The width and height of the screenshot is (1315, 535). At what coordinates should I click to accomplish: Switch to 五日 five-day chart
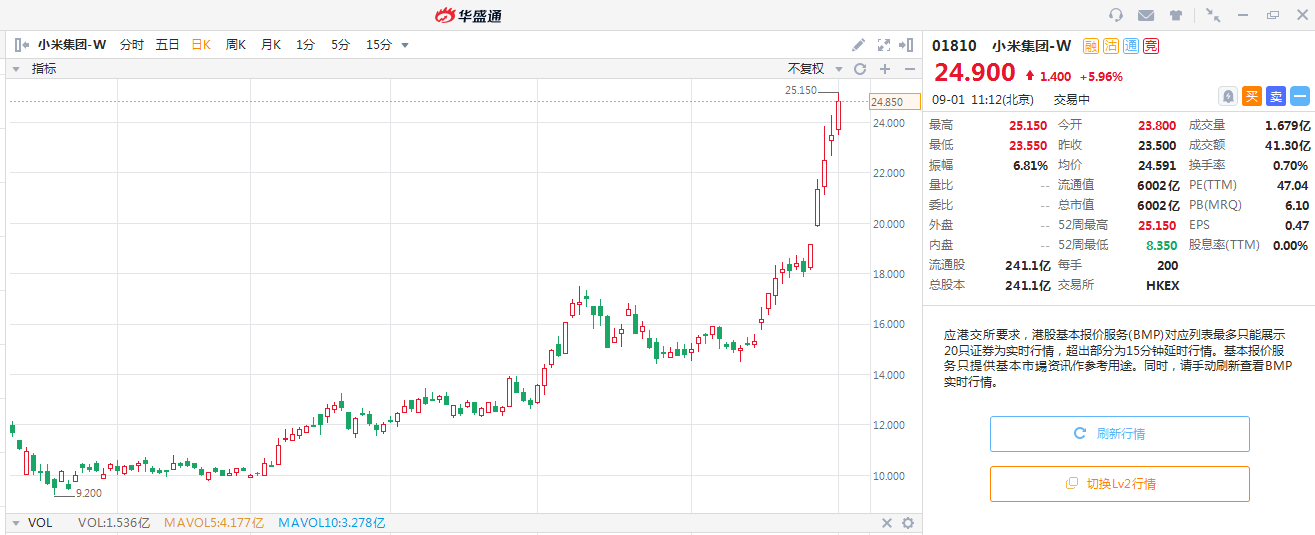(167, 44)
